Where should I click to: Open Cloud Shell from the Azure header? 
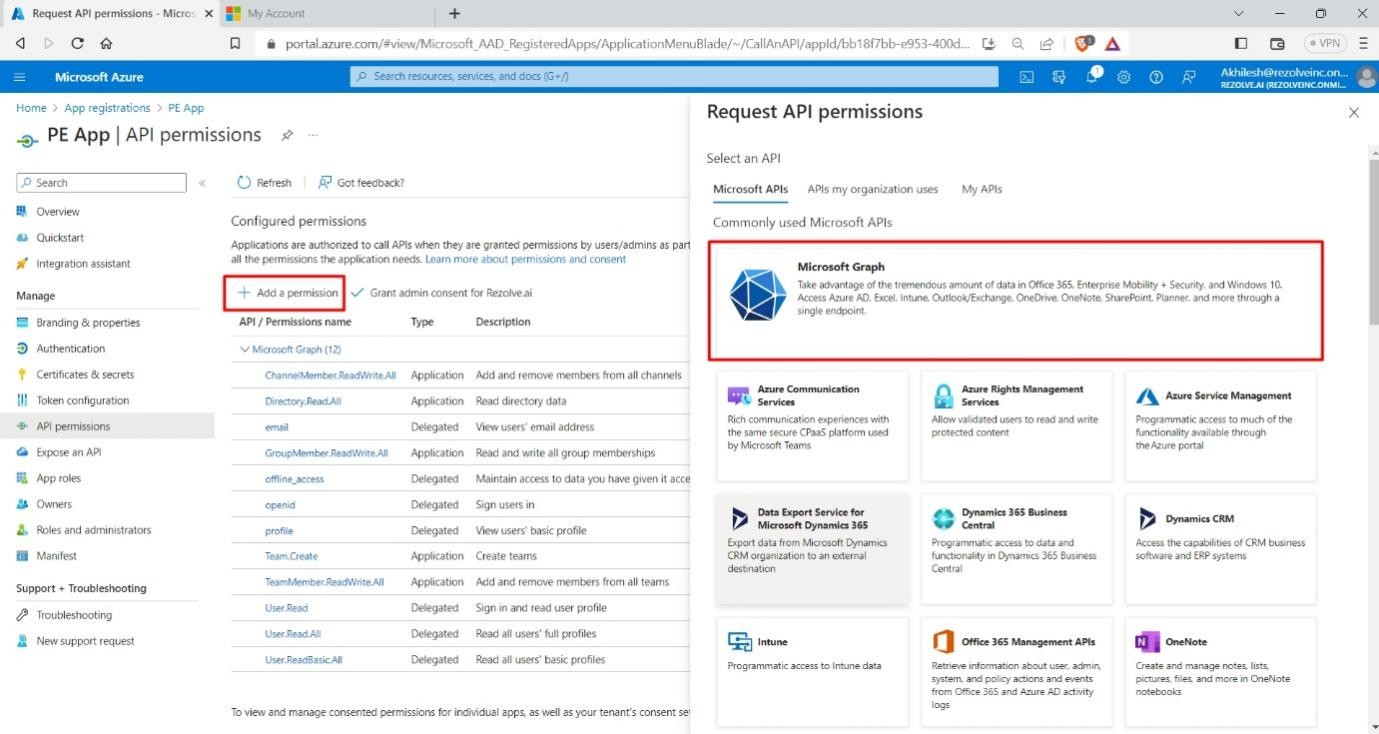tap(1026, 77)
